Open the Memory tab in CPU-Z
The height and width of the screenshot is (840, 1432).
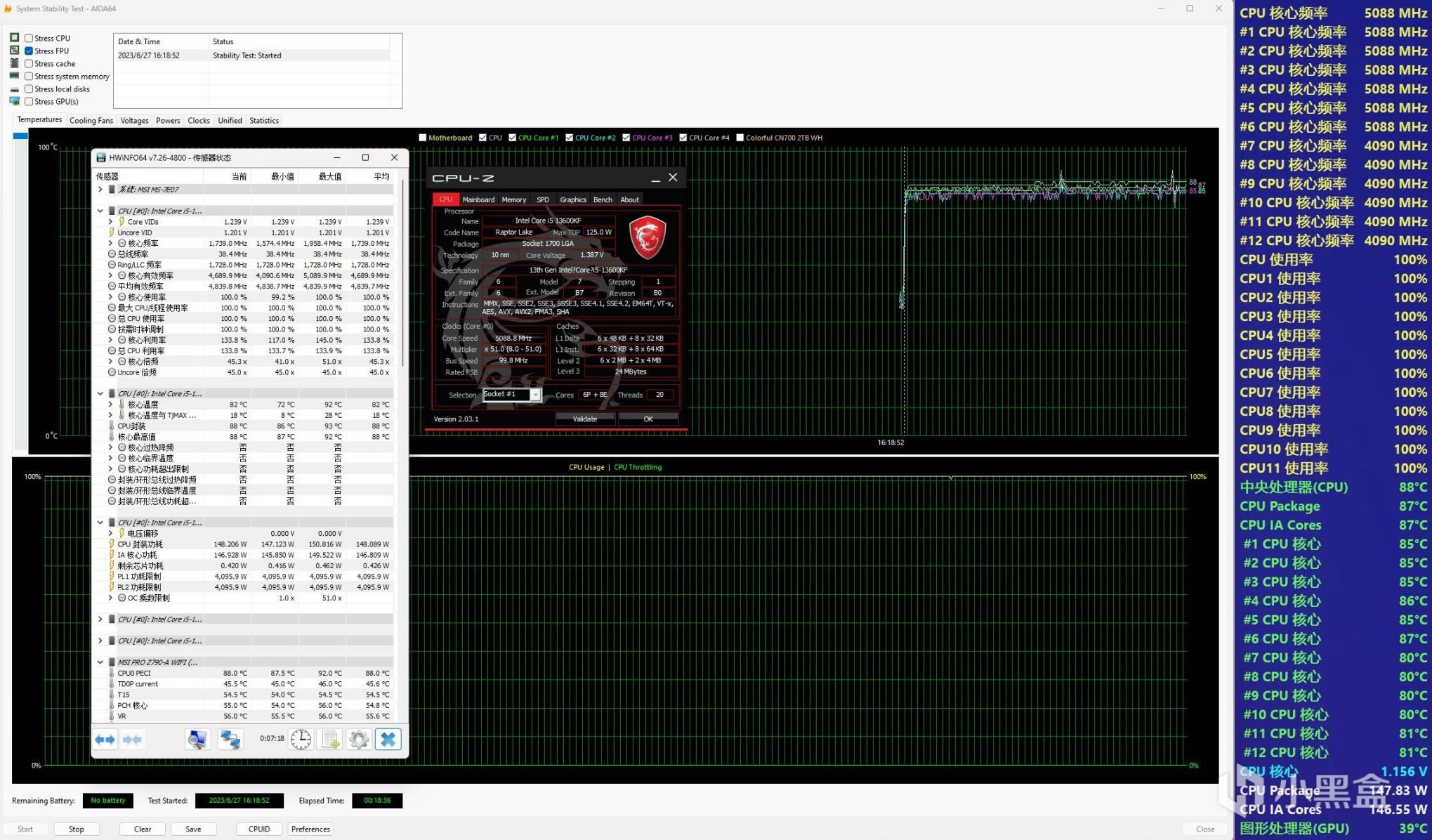point(513,200)
